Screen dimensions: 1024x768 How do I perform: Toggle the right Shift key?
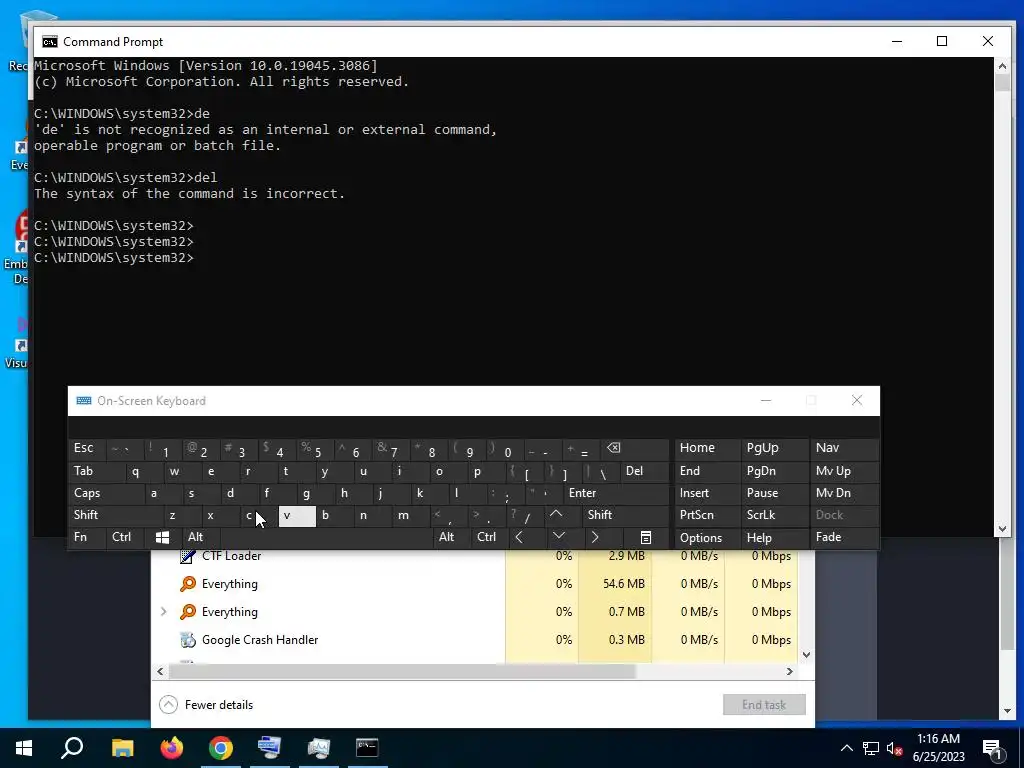pos(626,515)
